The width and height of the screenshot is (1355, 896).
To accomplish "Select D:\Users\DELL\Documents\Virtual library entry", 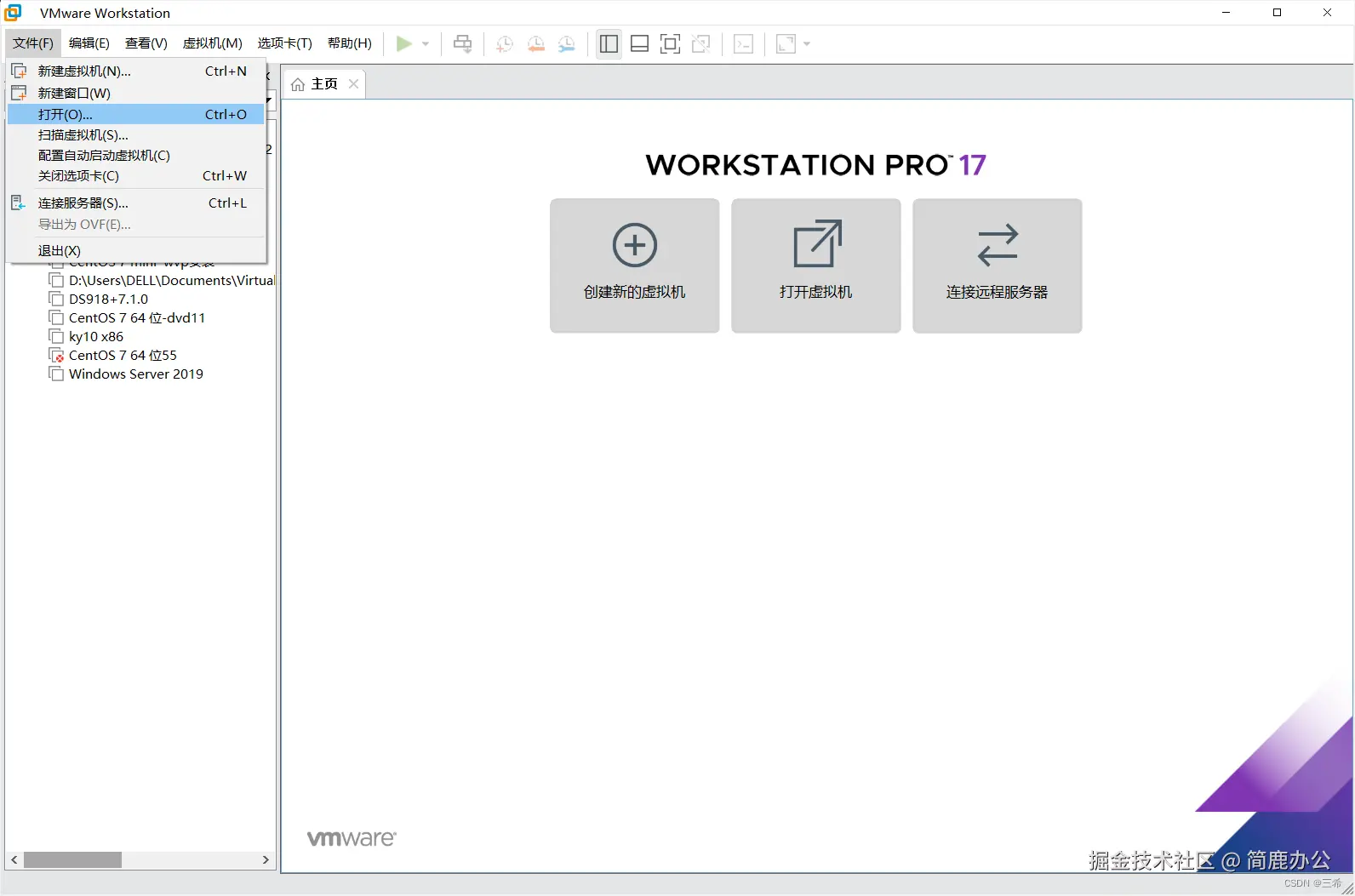I will click(x=162, y=281).
